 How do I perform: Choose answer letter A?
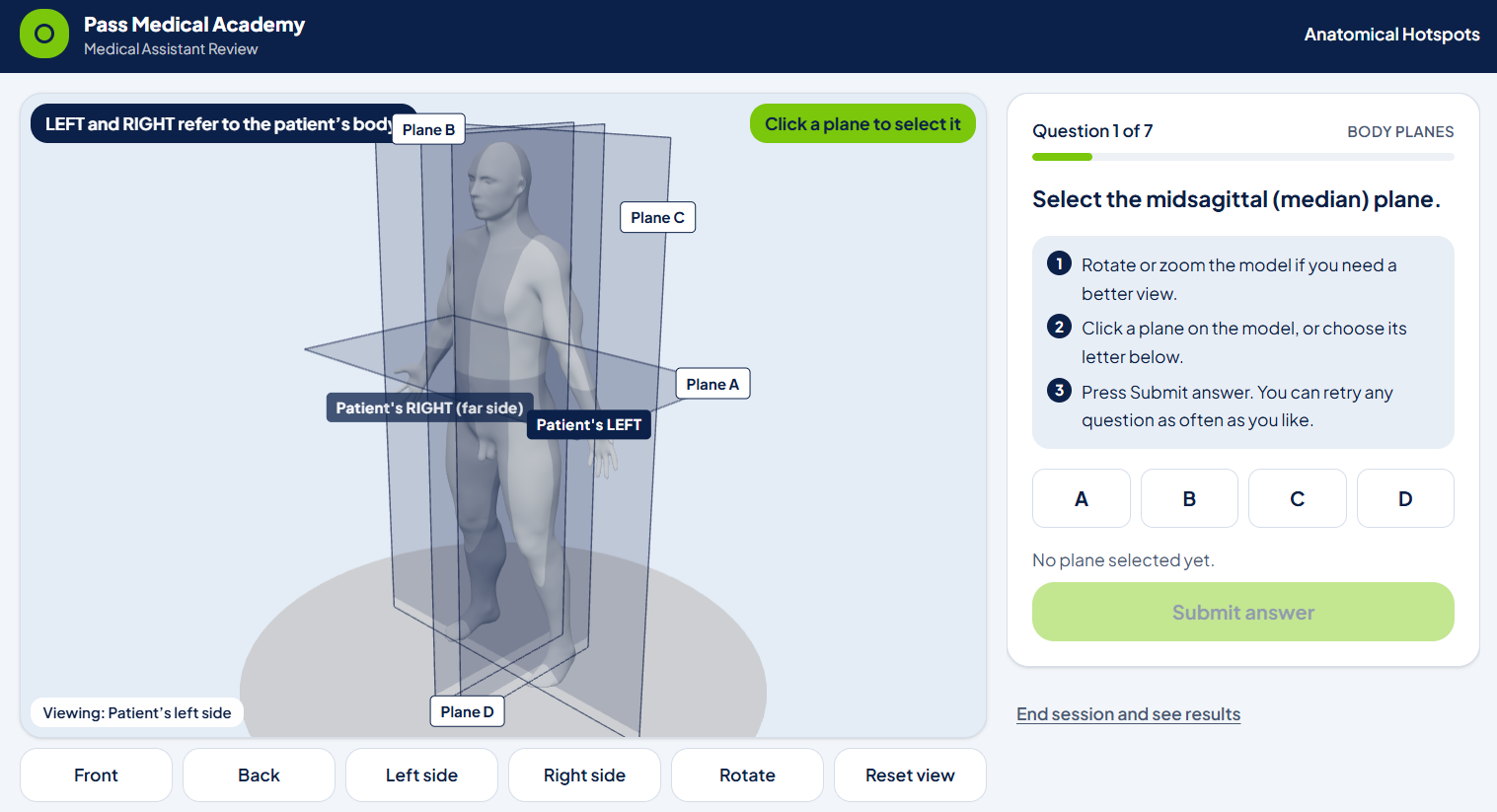1082,498
